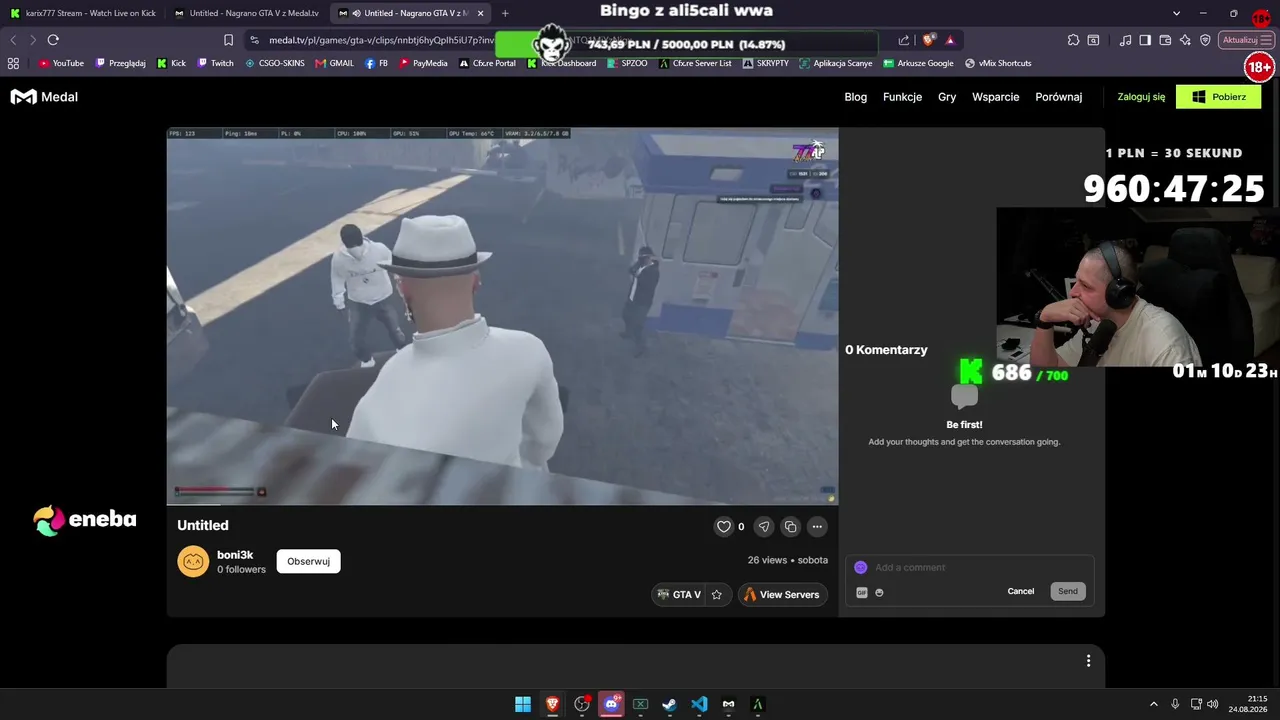
Task: Open the YouTube bookmark
Action: point(61,63)
